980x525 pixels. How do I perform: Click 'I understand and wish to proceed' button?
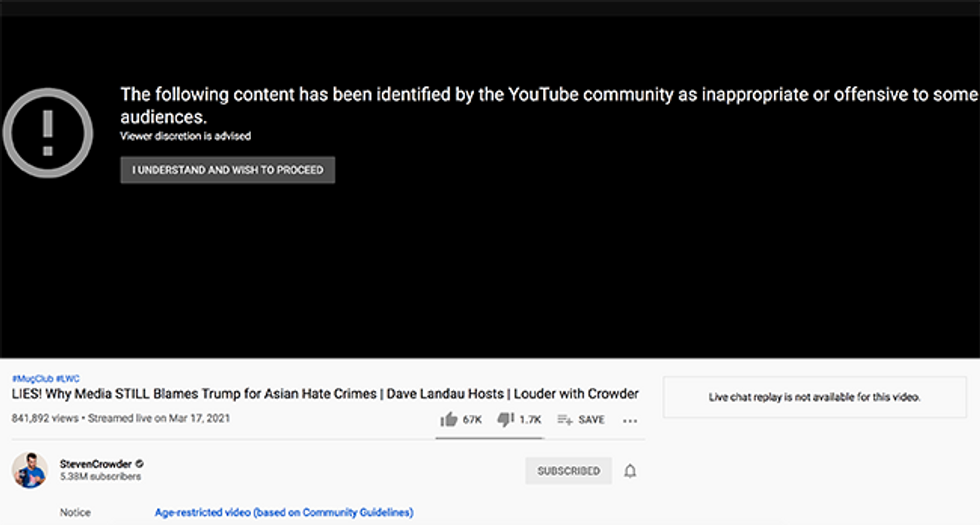point(228,170)
